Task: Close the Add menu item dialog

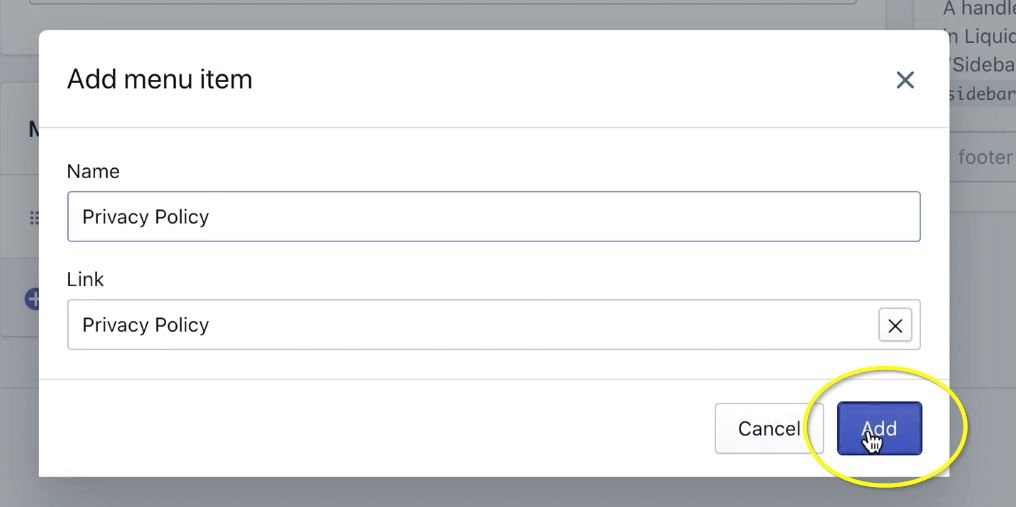Action: point(905,80)
